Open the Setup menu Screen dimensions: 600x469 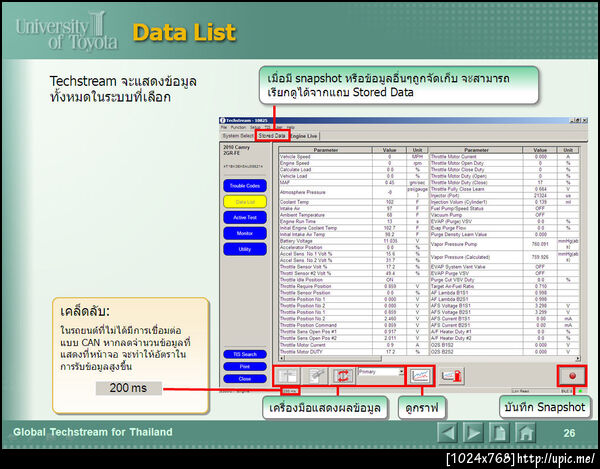pyautogui.click(x=255, y=127)
